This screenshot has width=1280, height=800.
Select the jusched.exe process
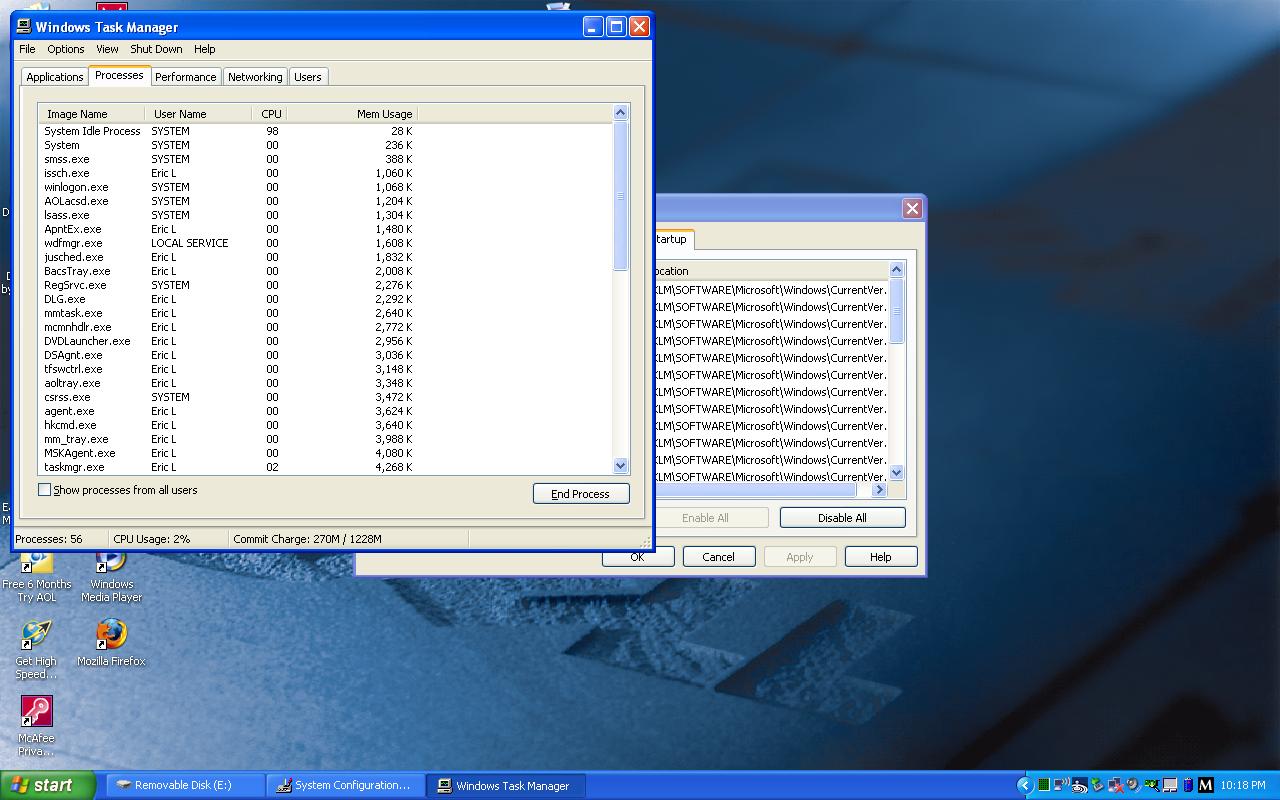pyautogui.click(x=228, y=257)
